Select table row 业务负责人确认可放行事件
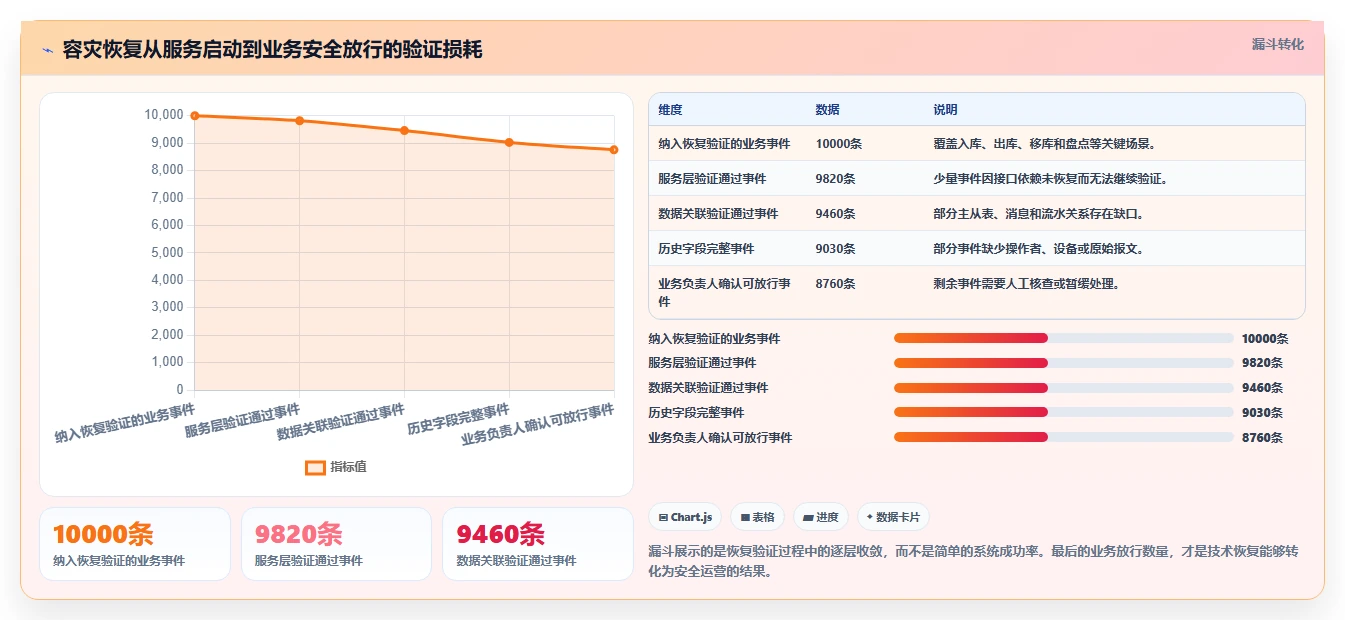 [x=977, y=292]
